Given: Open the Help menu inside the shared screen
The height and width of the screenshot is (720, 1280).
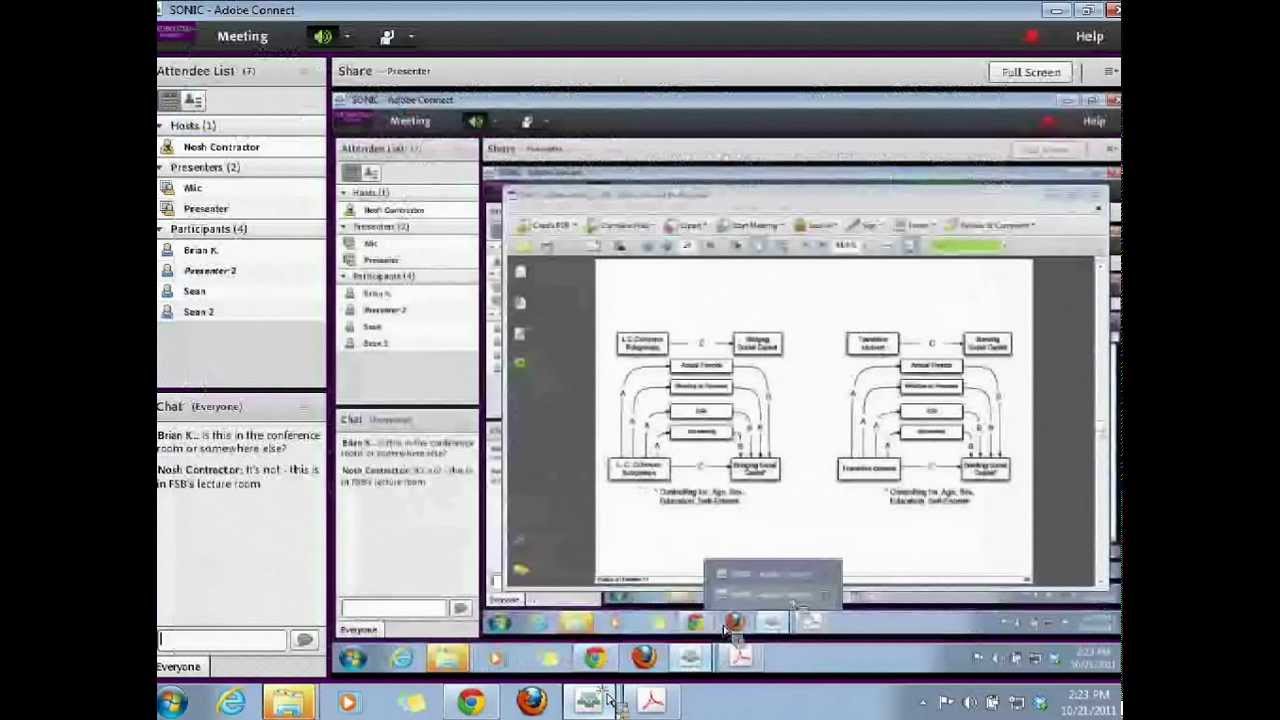Looking at the screenshot, I should click(1094, 121).
